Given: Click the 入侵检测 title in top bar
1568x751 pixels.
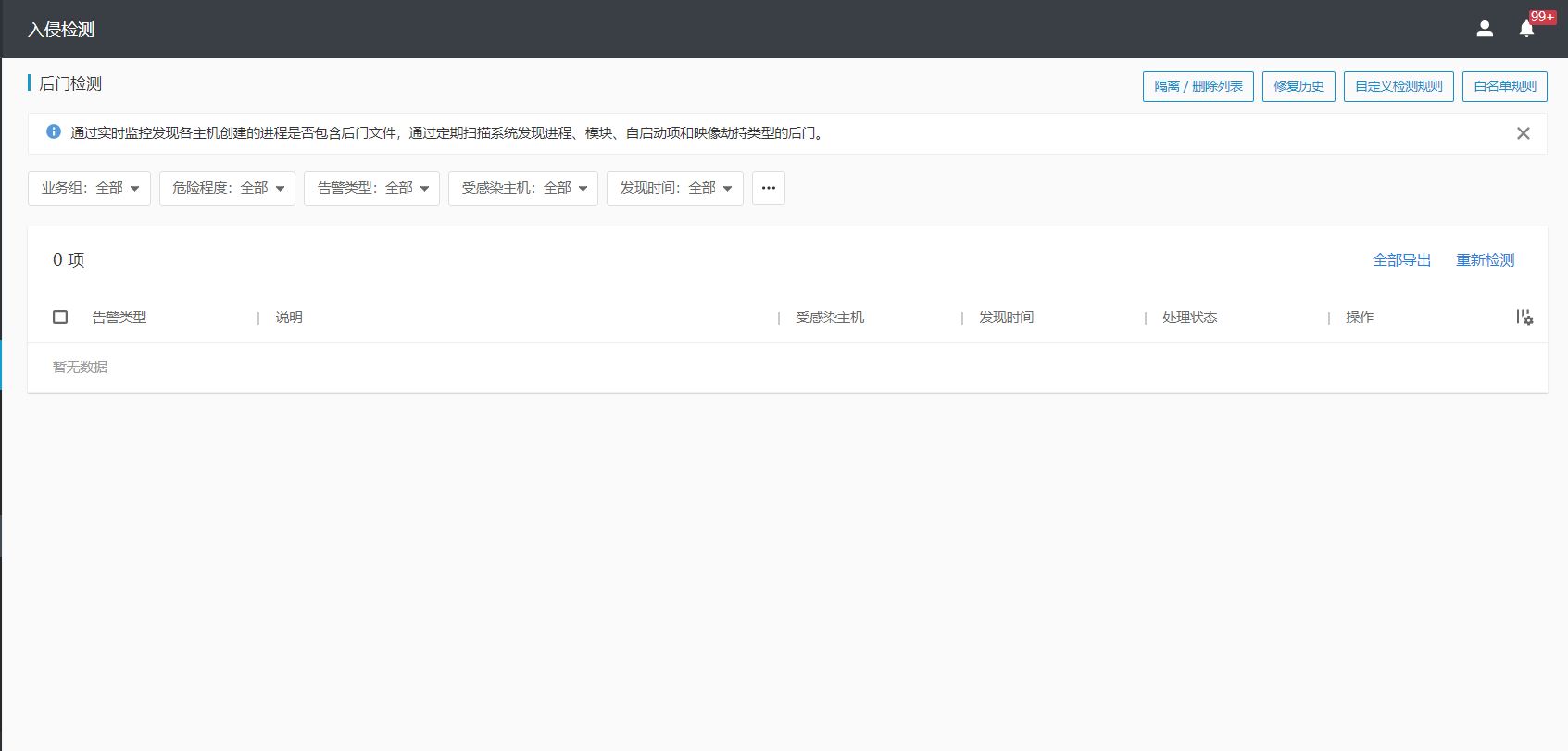Looking at the screenshot, I should 61,30.
